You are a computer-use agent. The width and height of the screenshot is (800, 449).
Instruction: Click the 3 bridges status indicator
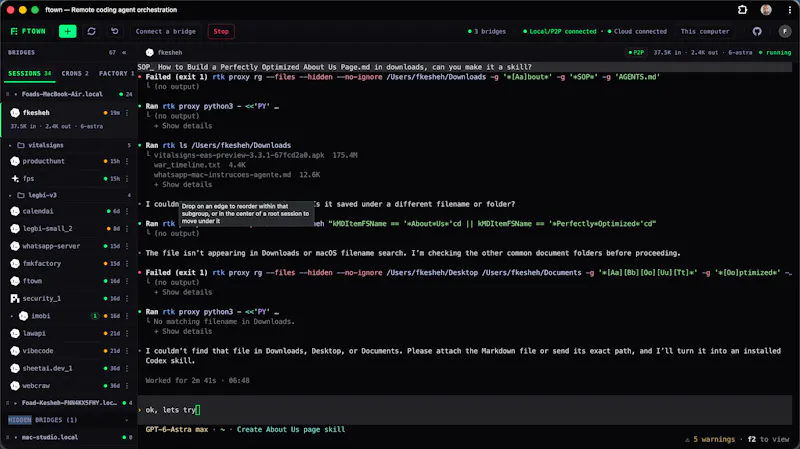[487, 31]
